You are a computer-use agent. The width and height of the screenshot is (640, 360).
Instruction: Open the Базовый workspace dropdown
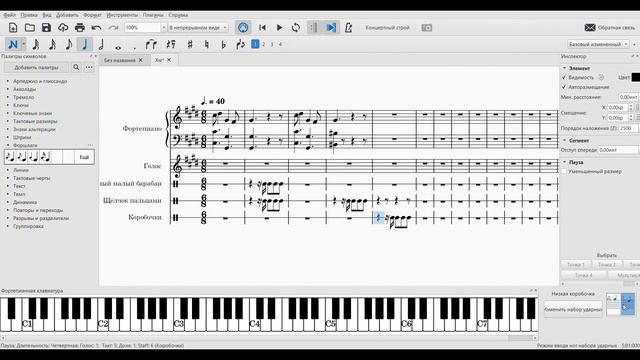(x=598, y=44)
